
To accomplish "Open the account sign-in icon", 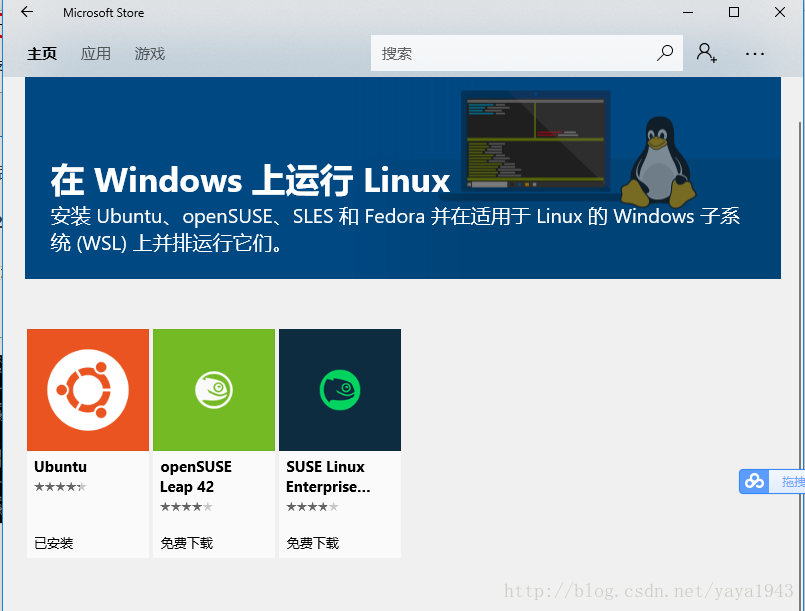I will tap(706, 53).
